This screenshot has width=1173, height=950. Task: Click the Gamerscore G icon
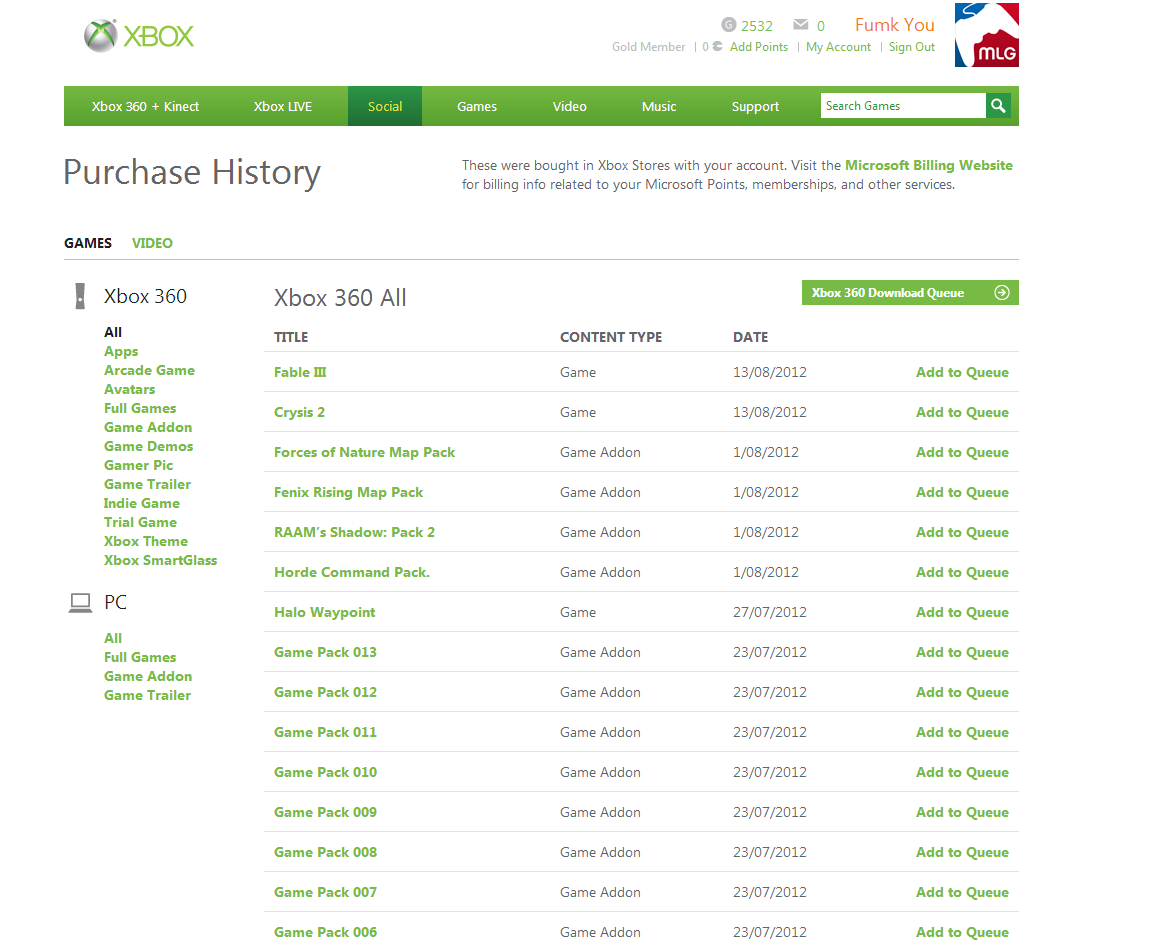[x=729, y=25]
